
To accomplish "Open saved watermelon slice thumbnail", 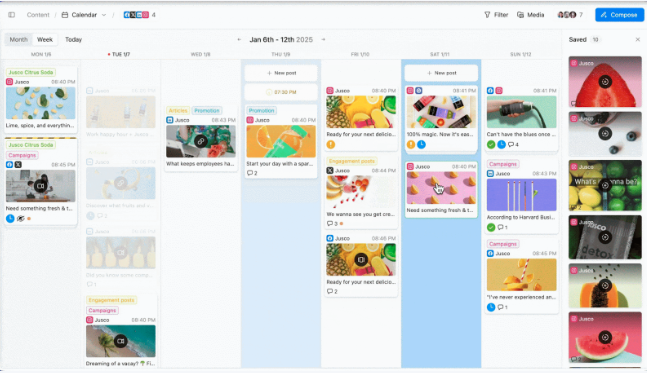I will click(605, 82).
